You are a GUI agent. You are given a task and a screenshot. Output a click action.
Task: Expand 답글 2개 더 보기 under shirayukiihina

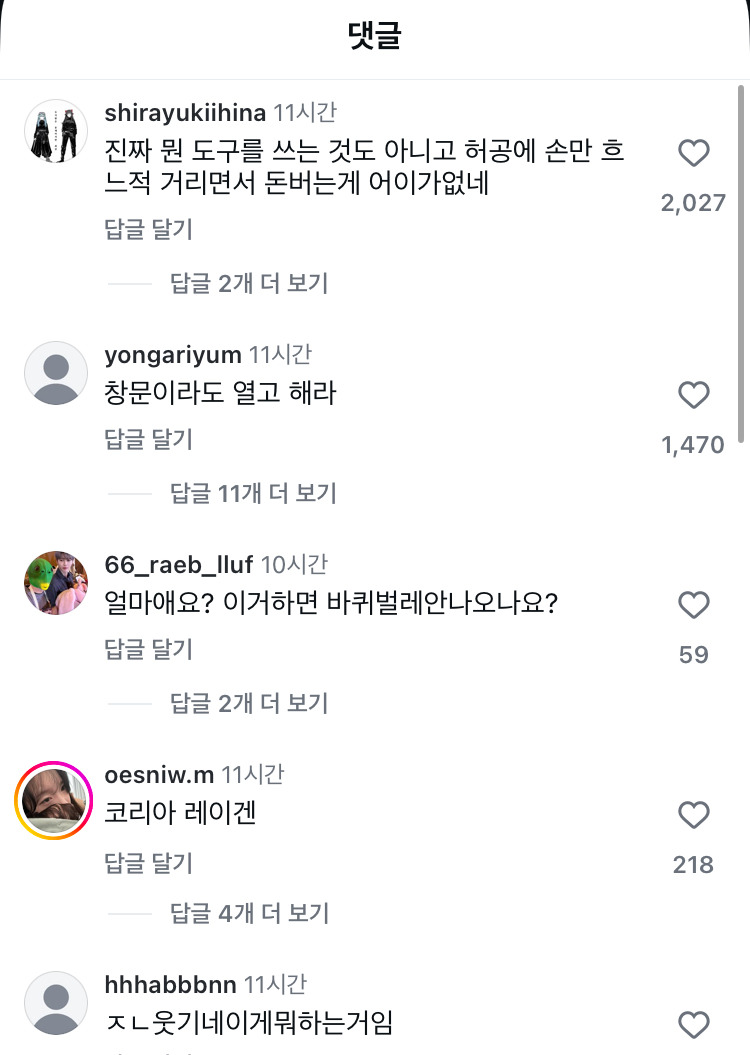coord(249,283)
